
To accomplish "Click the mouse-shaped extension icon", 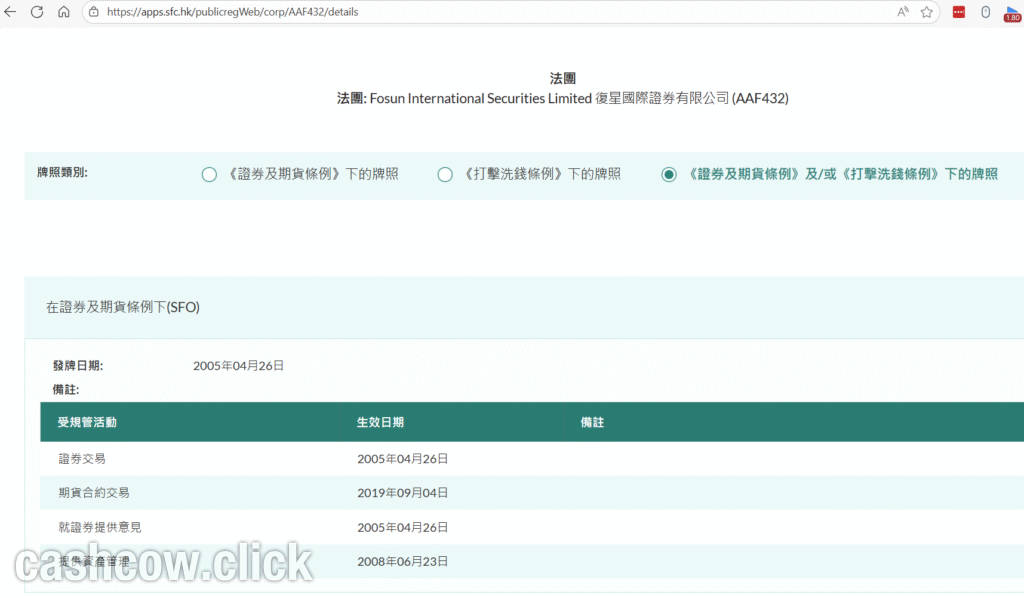I will click(x=985, y=12).
